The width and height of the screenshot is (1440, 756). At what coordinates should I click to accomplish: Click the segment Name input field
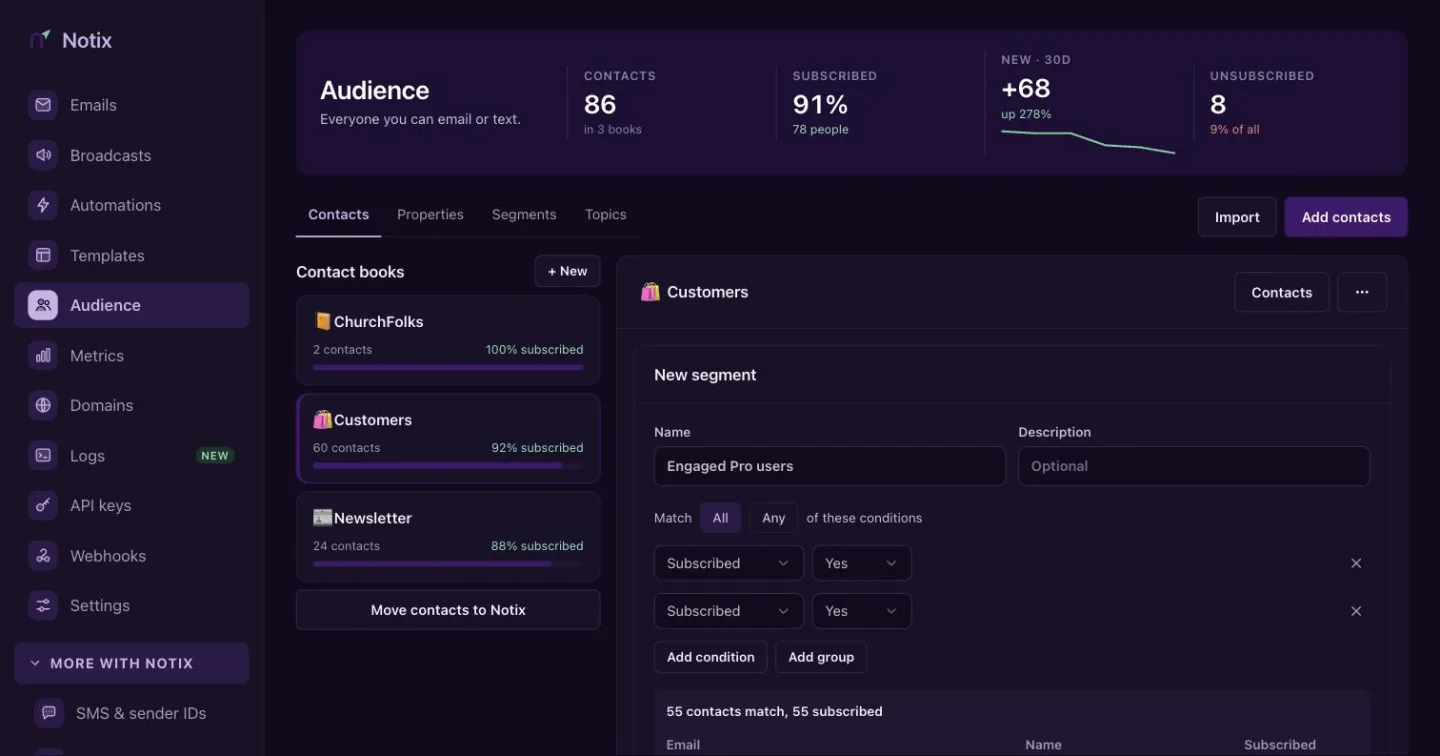click(x=830, y=466)
